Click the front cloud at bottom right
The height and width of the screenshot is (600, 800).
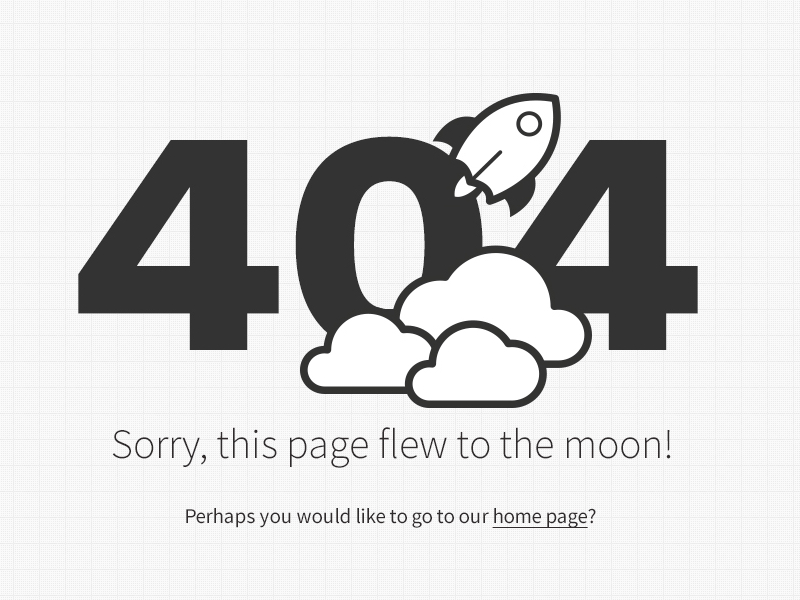[476, 365]
